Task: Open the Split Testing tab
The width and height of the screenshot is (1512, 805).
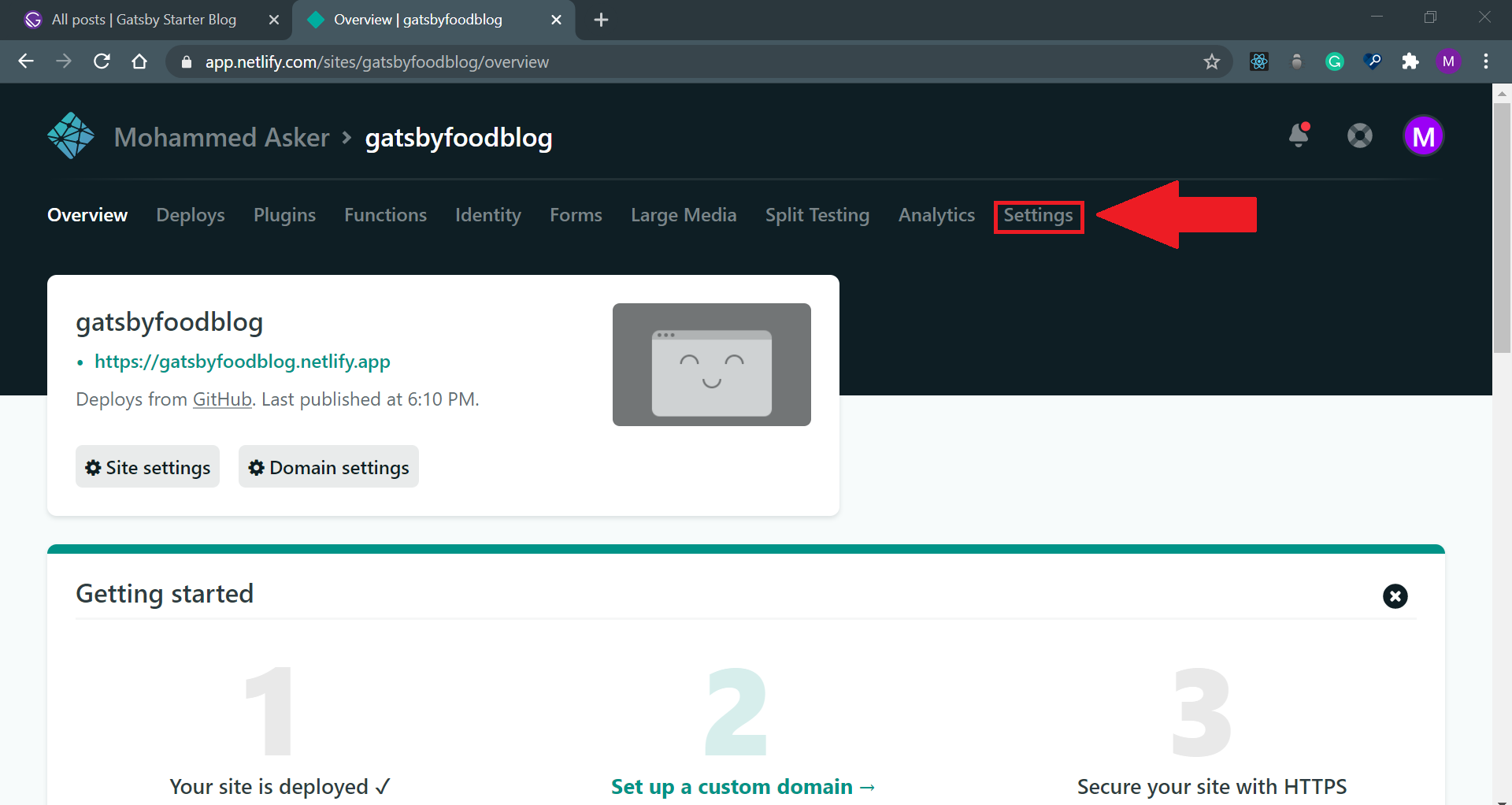Action: 817,215
